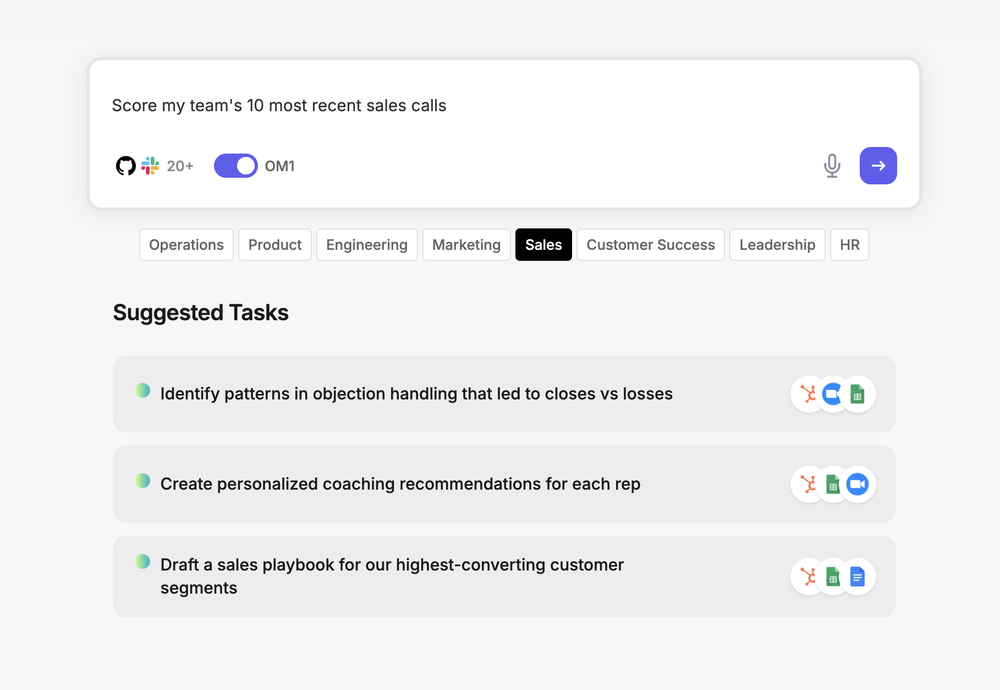
Task: Click the microphone icon for voice input
Action: (832, 166)
